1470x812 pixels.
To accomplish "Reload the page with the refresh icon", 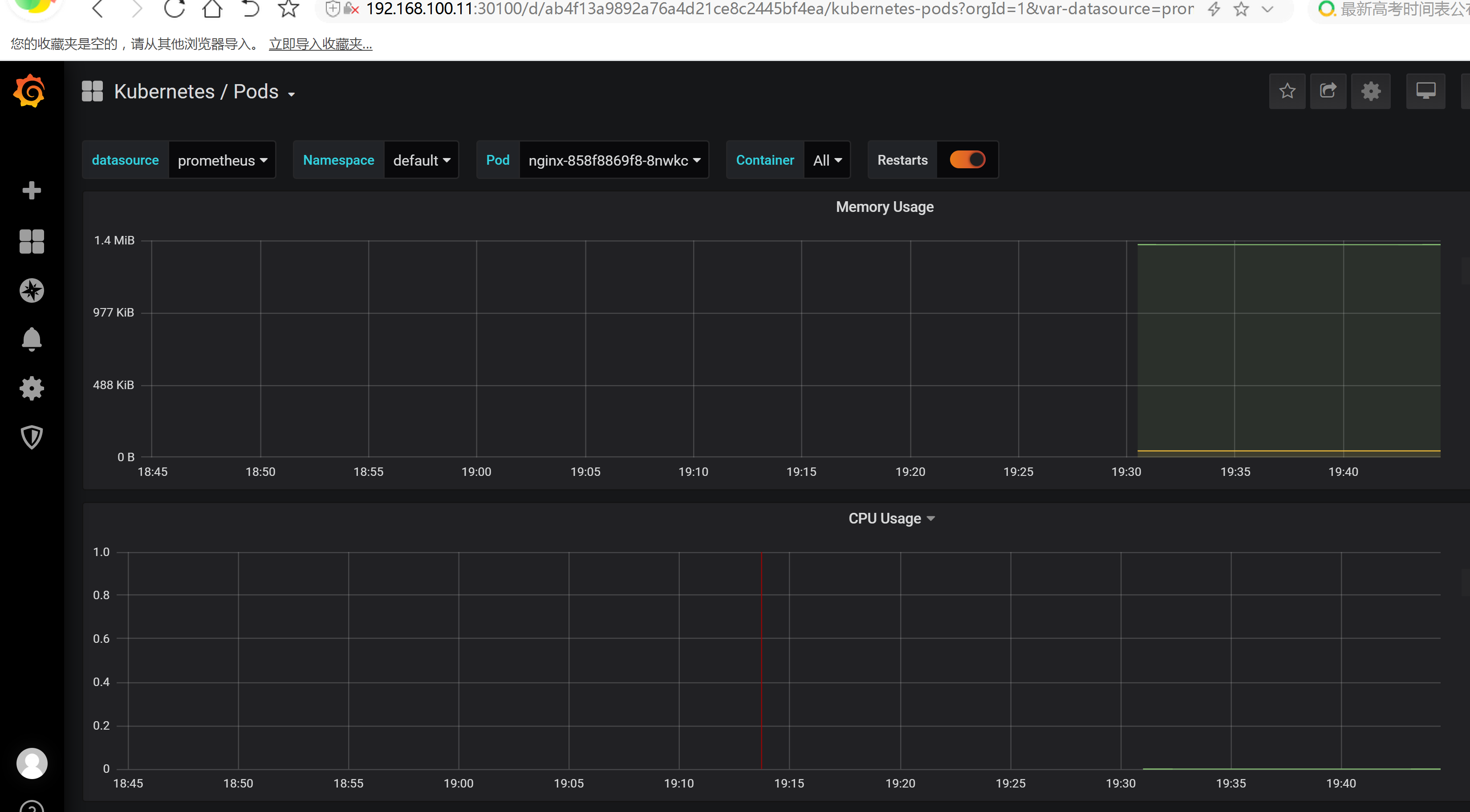I will click(x=174, y=8).
